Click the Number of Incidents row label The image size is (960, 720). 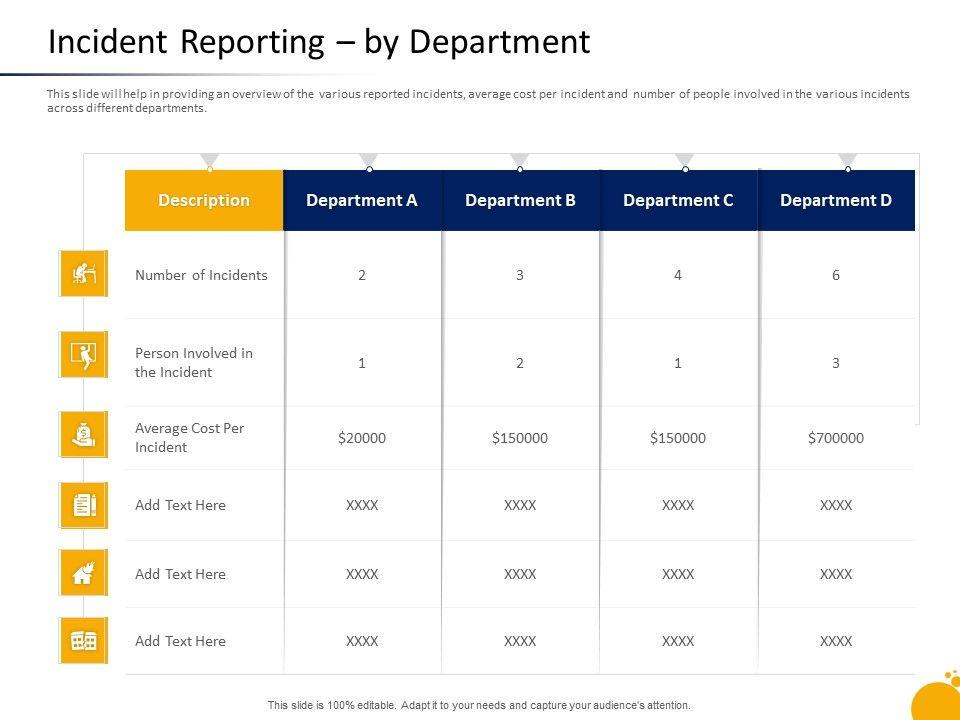click(x=201, y=275)
